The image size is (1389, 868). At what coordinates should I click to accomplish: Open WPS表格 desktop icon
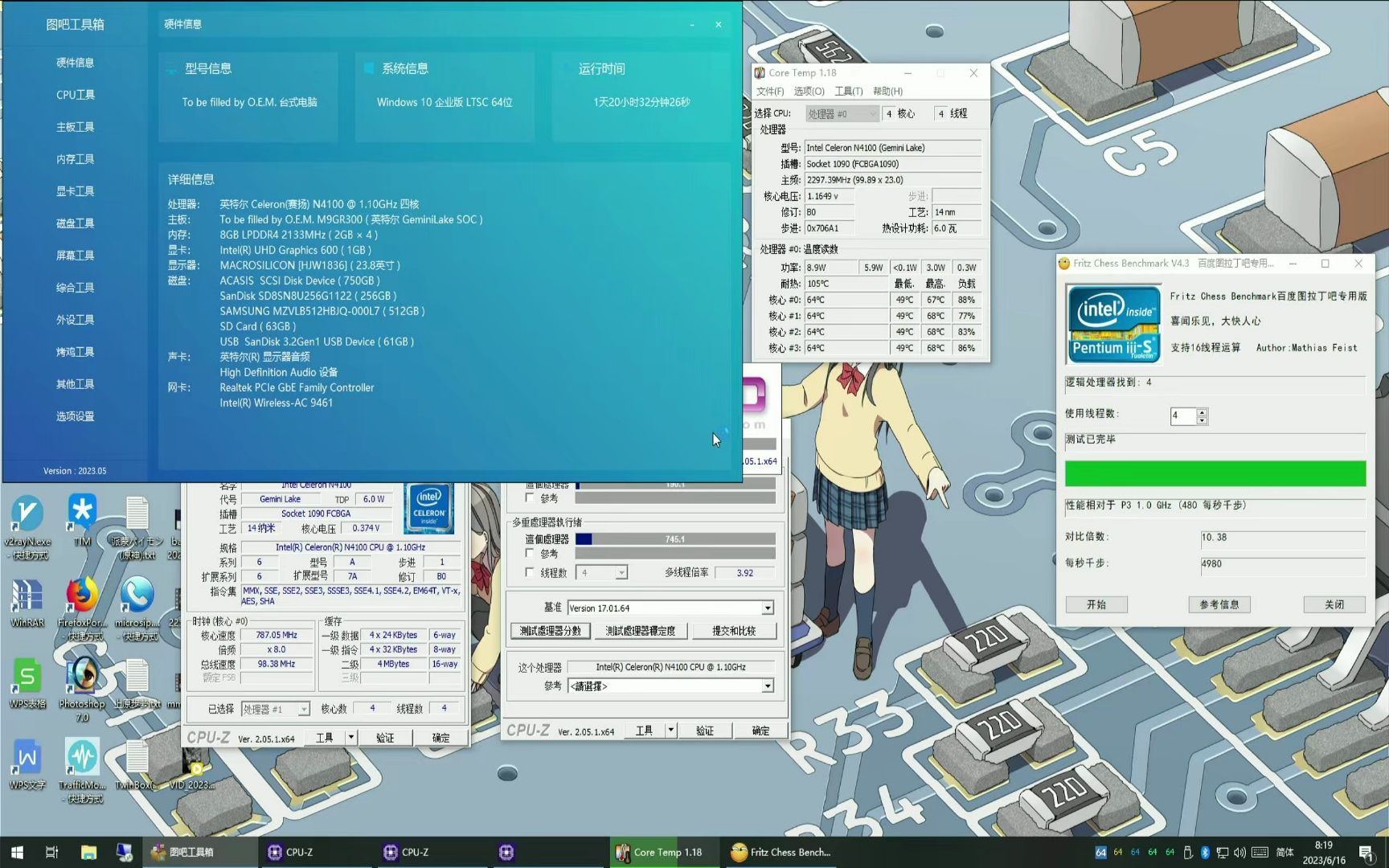coord(27,684)
